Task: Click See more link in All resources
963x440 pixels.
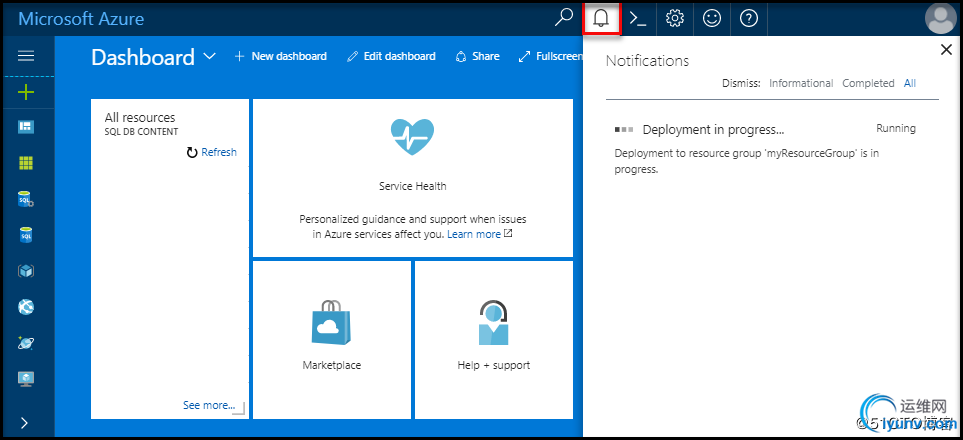Action: click(x=209, y=405)
